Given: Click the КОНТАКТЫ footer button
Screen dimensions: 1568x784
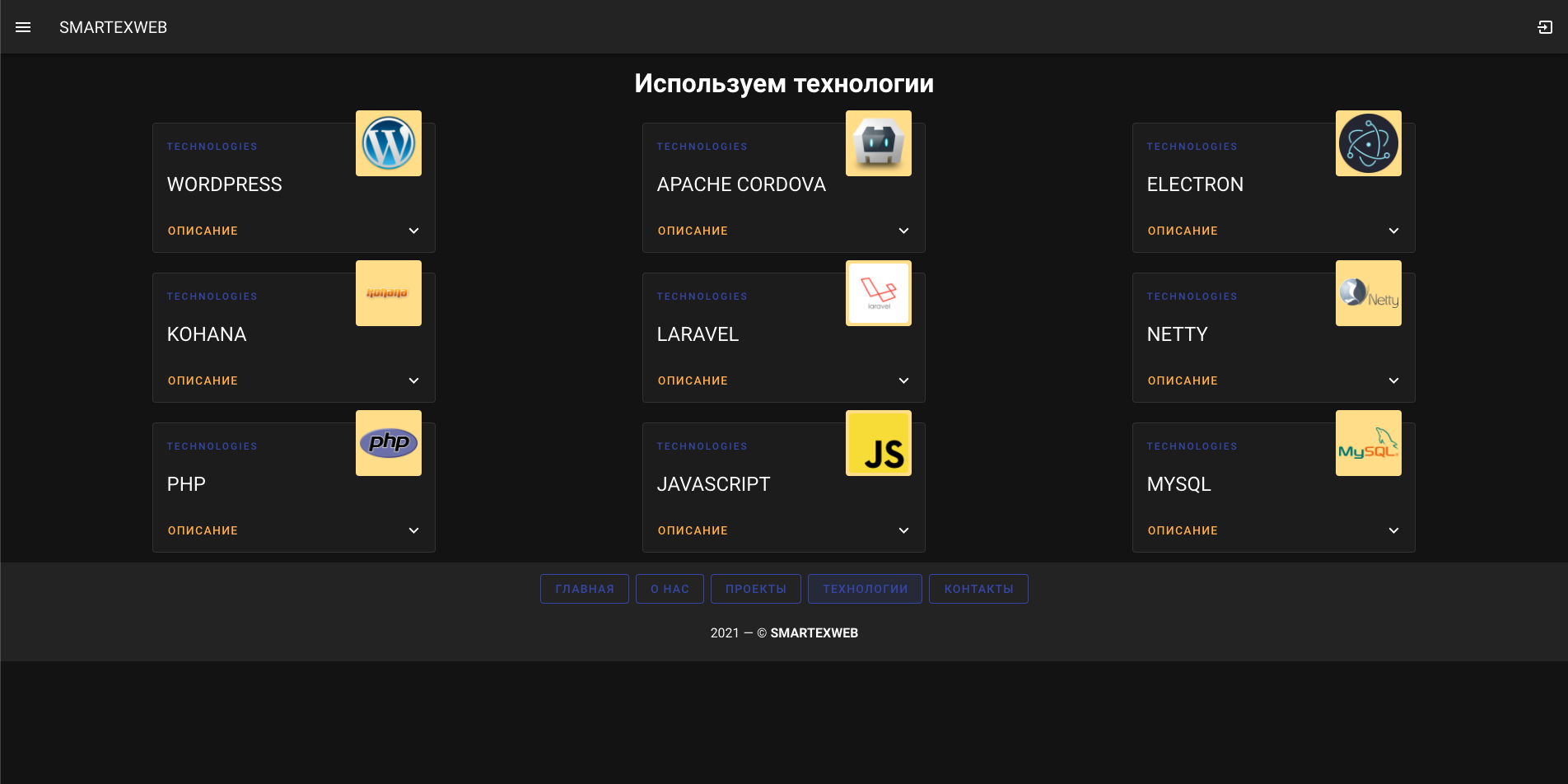Looking at the screenshot, I should [x=978, y=588].
